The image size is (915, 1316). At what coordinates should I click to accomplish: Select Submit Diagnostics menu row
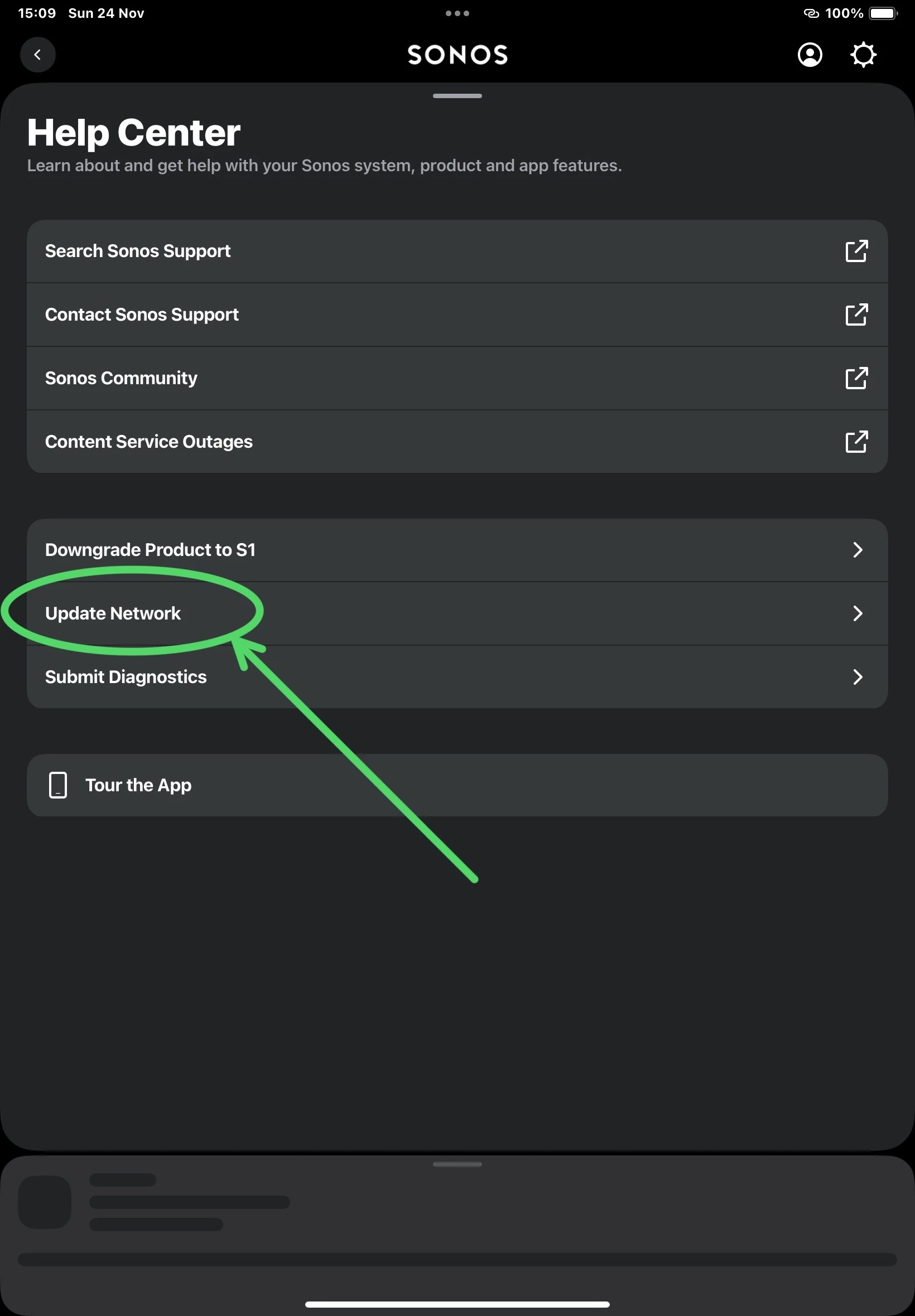[126, 677]
